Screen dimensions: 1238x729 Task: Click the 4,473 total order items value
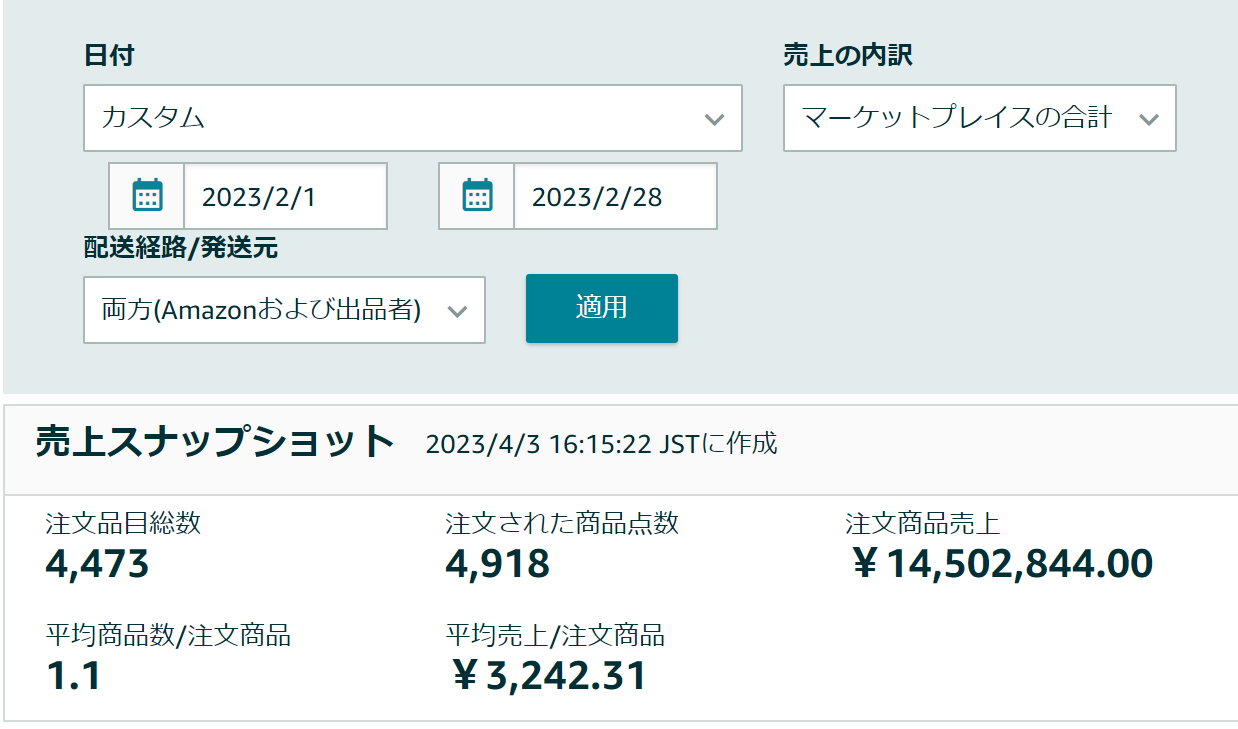tap(97, 564)
